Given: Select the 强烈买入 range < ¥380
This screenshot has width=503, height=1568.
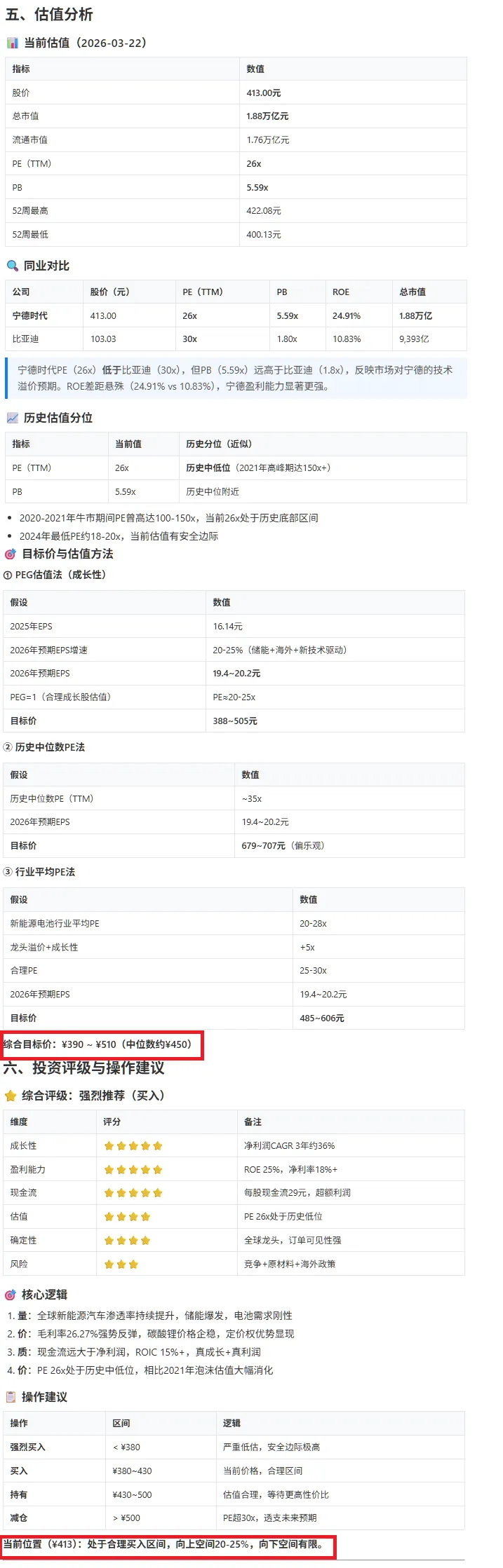Looking at the screenshot, I should click(x=127, y=1447).
